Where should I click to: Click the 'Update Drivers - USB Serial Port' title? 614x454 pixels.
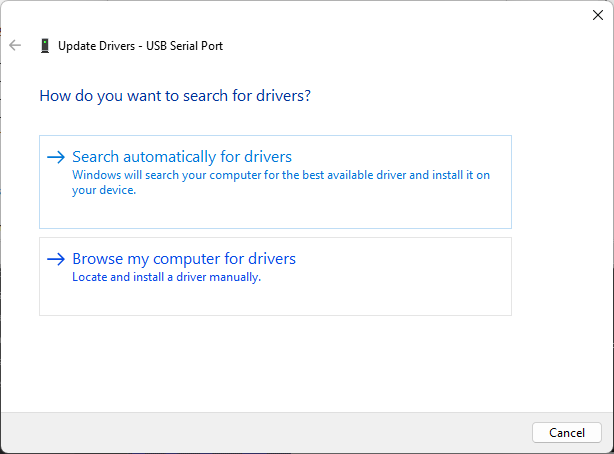[x=141, y=46]
